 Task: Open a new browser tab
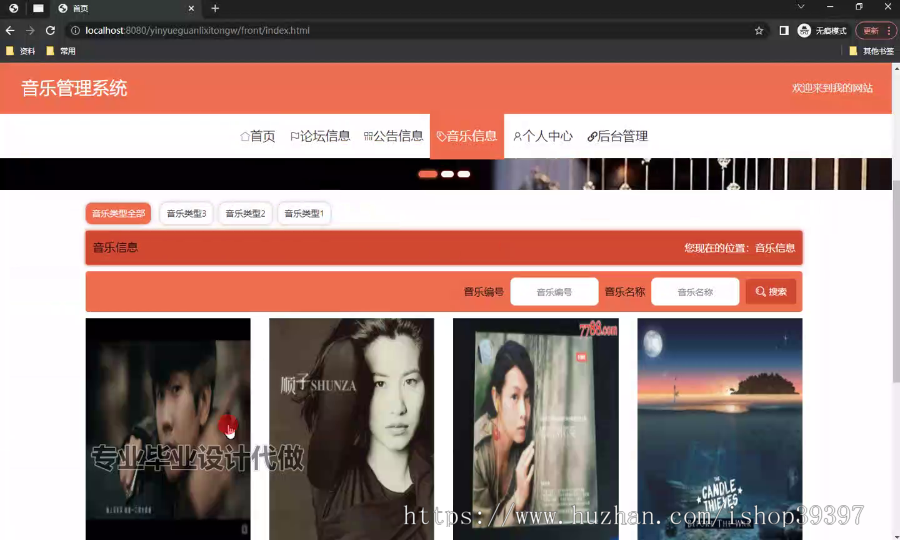215,8
